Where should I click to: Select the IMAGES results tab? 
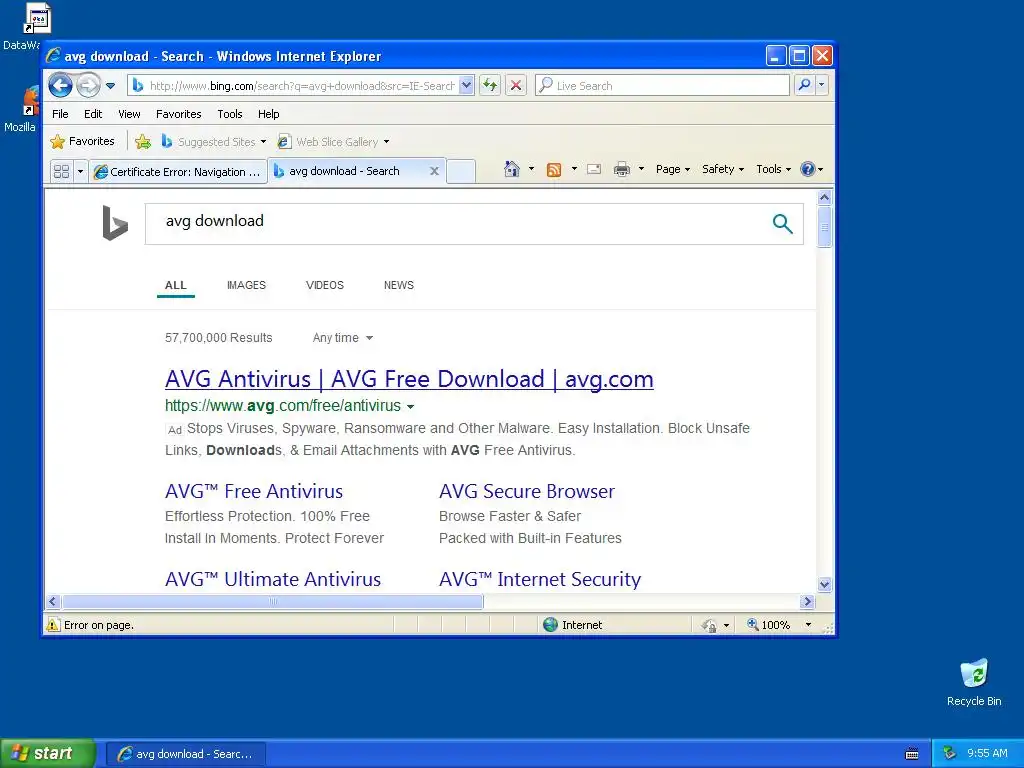[246, 285]
